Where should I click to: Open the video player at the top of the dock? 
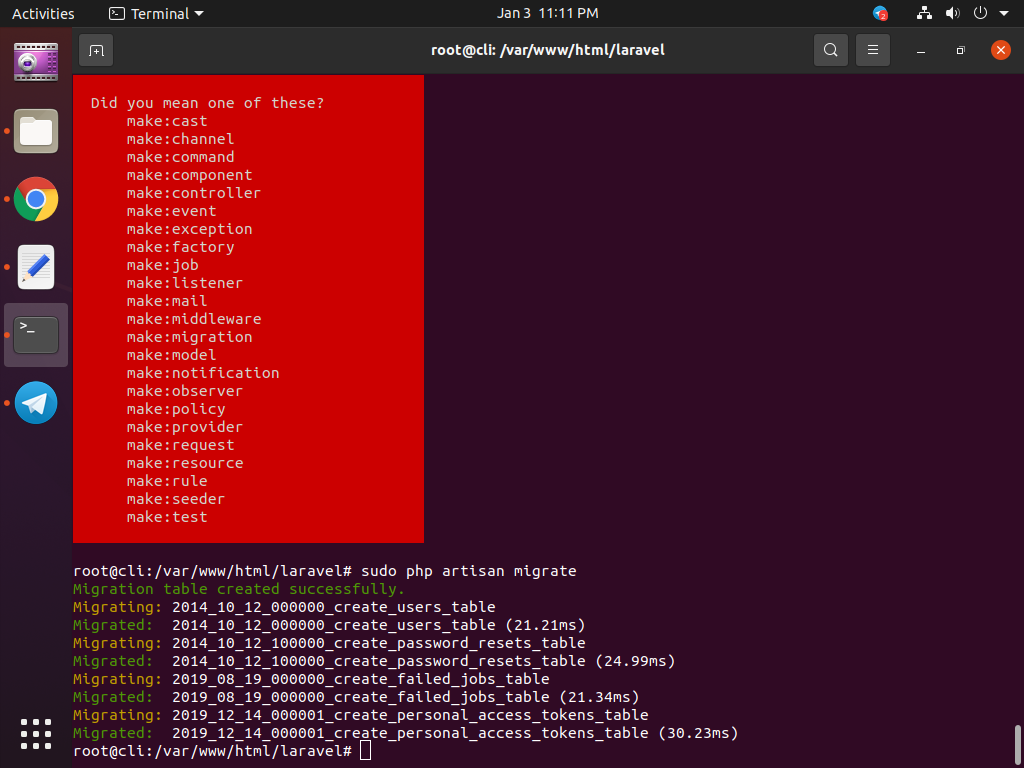coord(35,61)
